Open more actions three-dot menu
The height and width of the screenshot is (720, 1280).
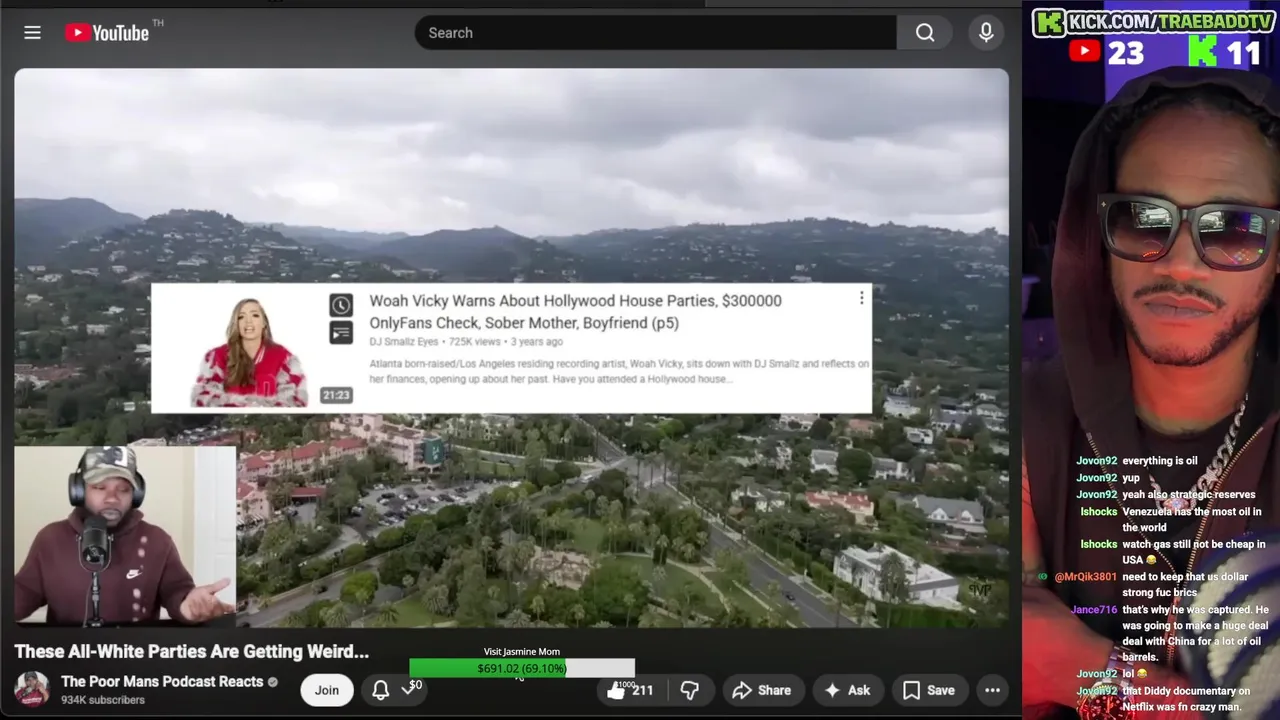[x=992, y=690]
